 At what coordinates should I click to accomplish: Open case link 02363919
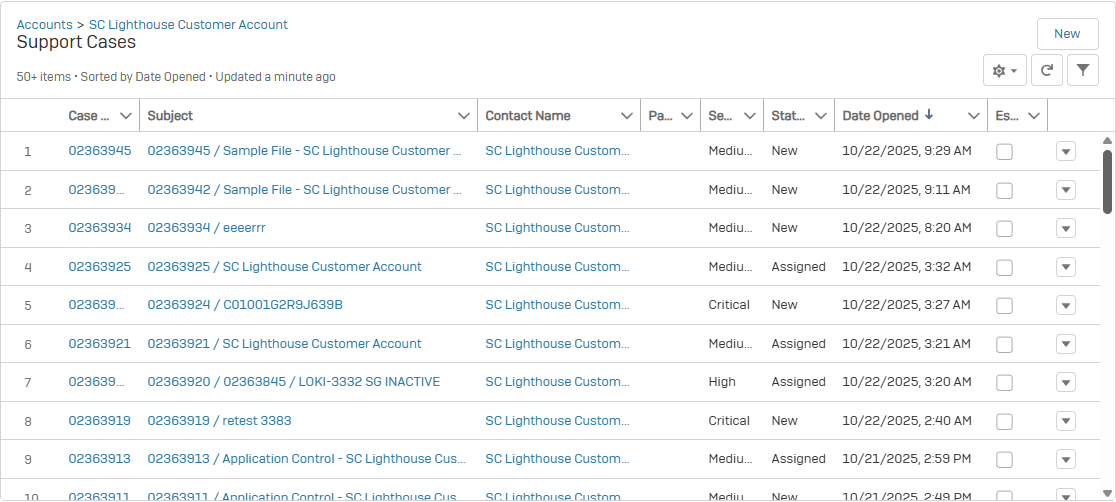coord(99,421)
